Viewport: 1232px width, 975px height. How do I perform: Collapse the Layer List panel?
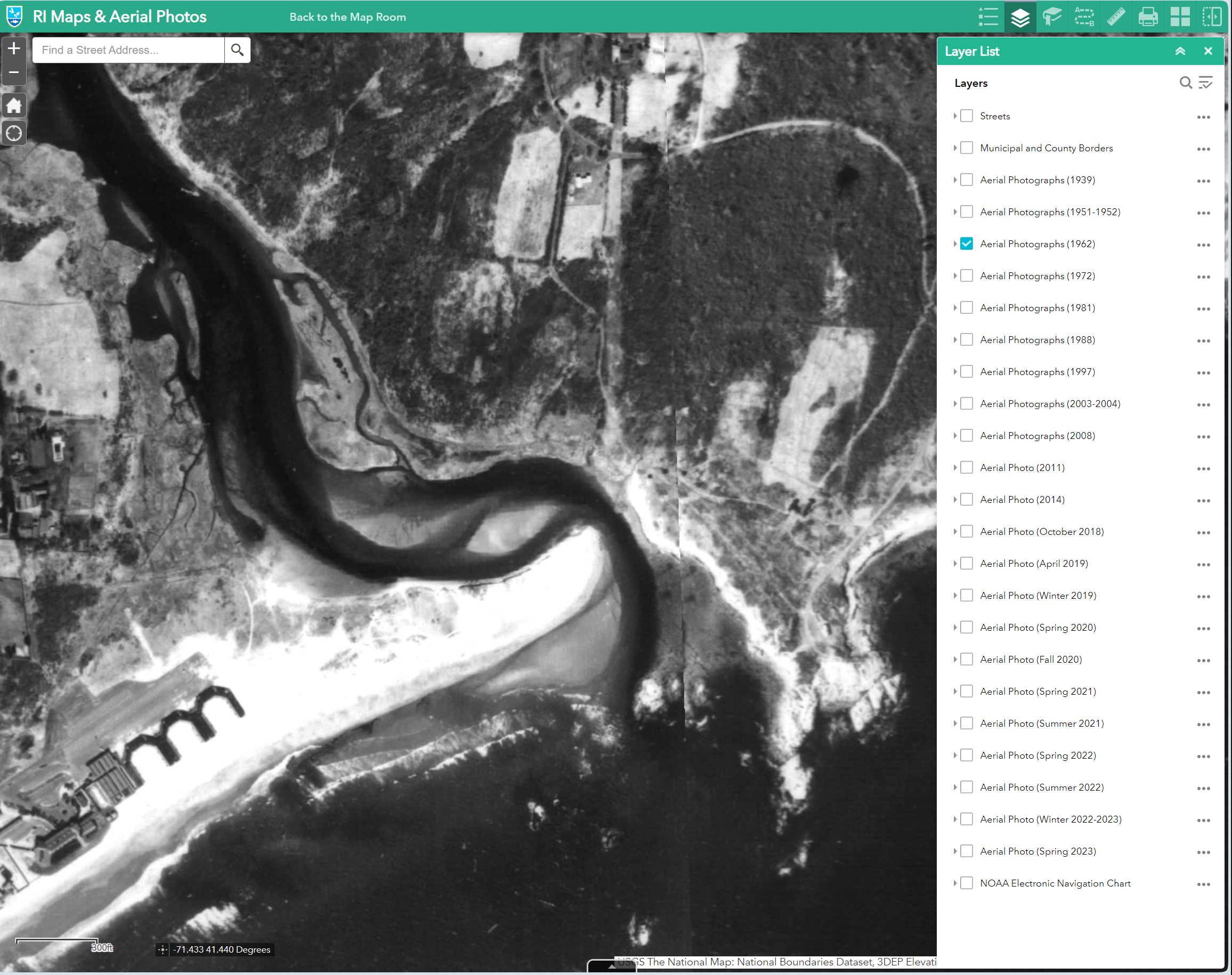[x=1180, y=51]
